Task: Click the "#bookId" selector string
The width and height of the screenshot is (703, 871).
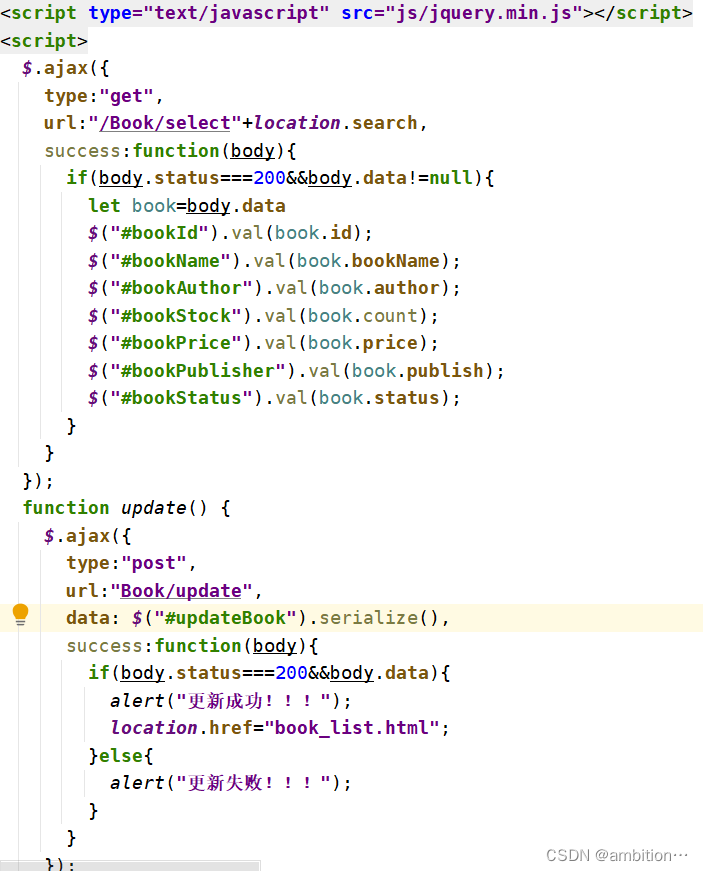Action: click(x=159, y=233)
